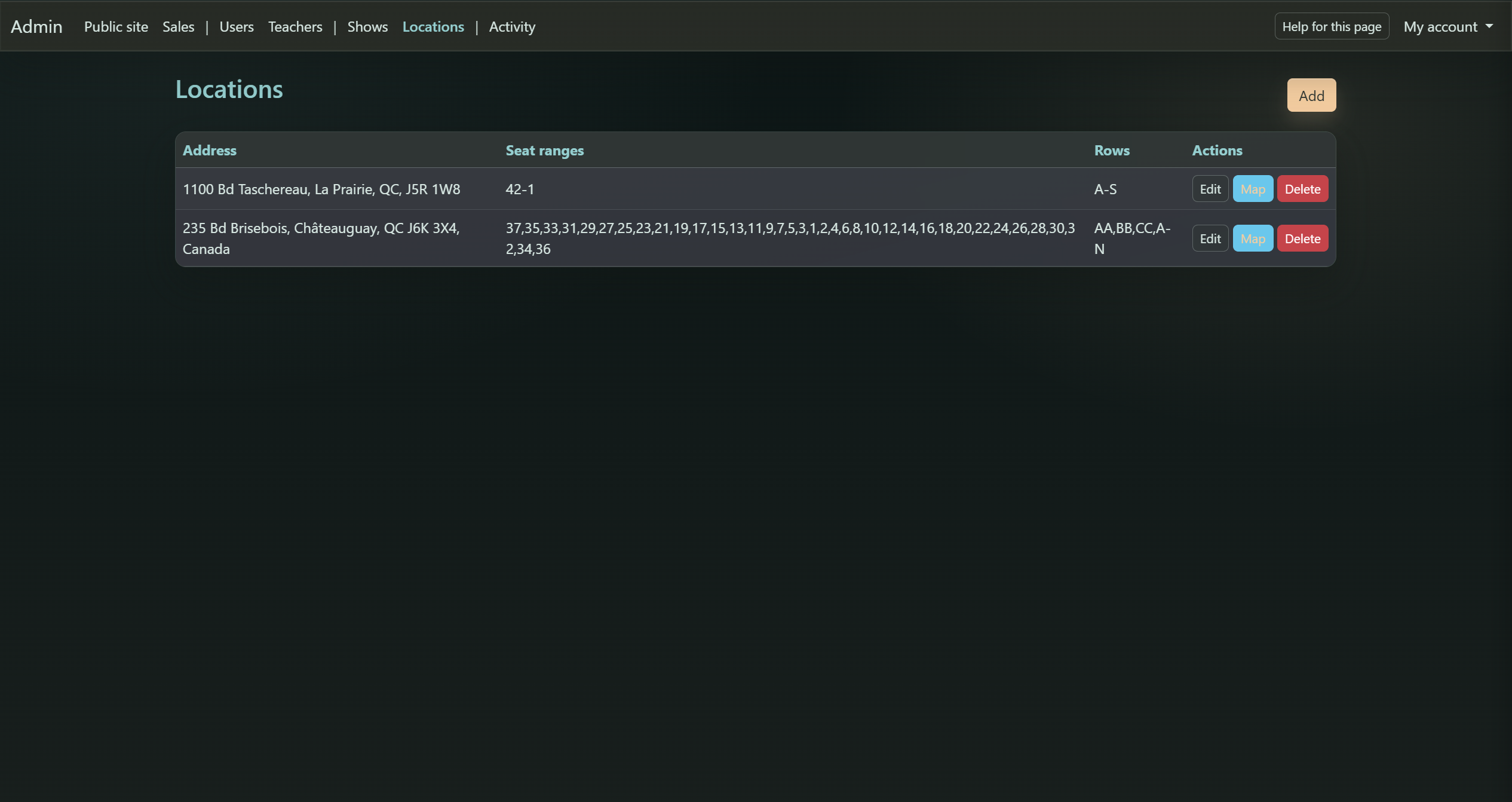Image resolution: width=1512 pixels, height=802 pixels.
Task: Click the Seat ranges column header
Action: pyautogui.click(x=544, y=151)
